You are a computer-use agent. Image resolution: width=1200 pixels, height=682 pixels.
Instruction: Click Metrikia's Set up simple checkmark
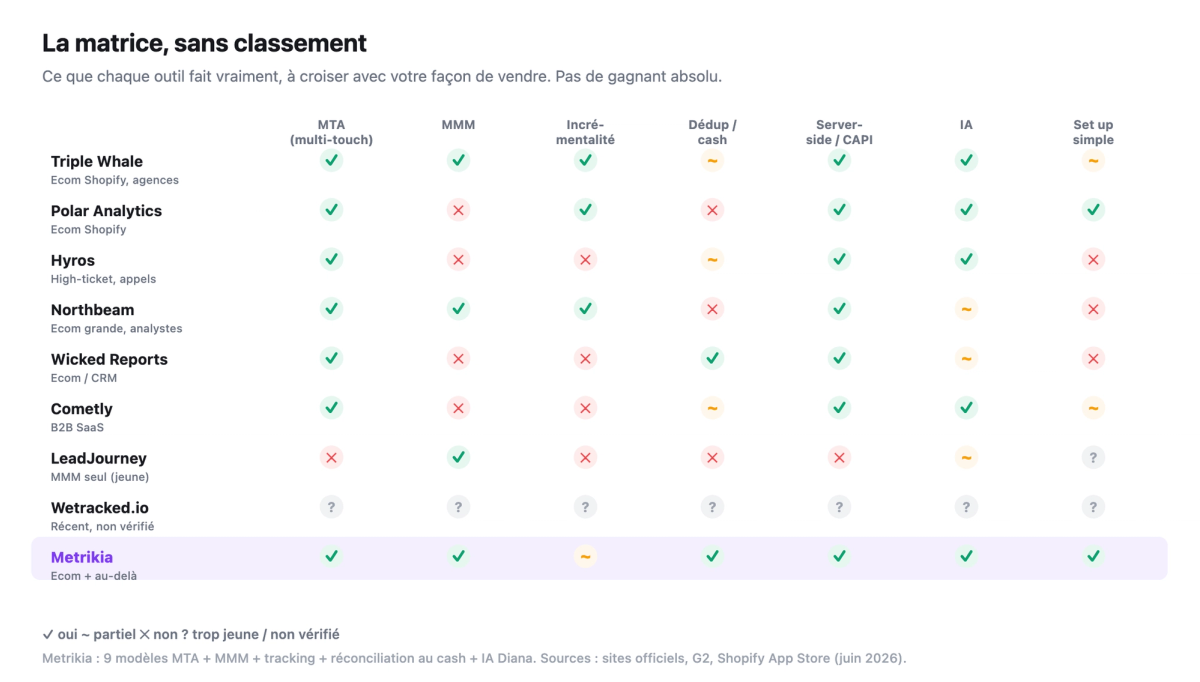(x=1093, y=556)
